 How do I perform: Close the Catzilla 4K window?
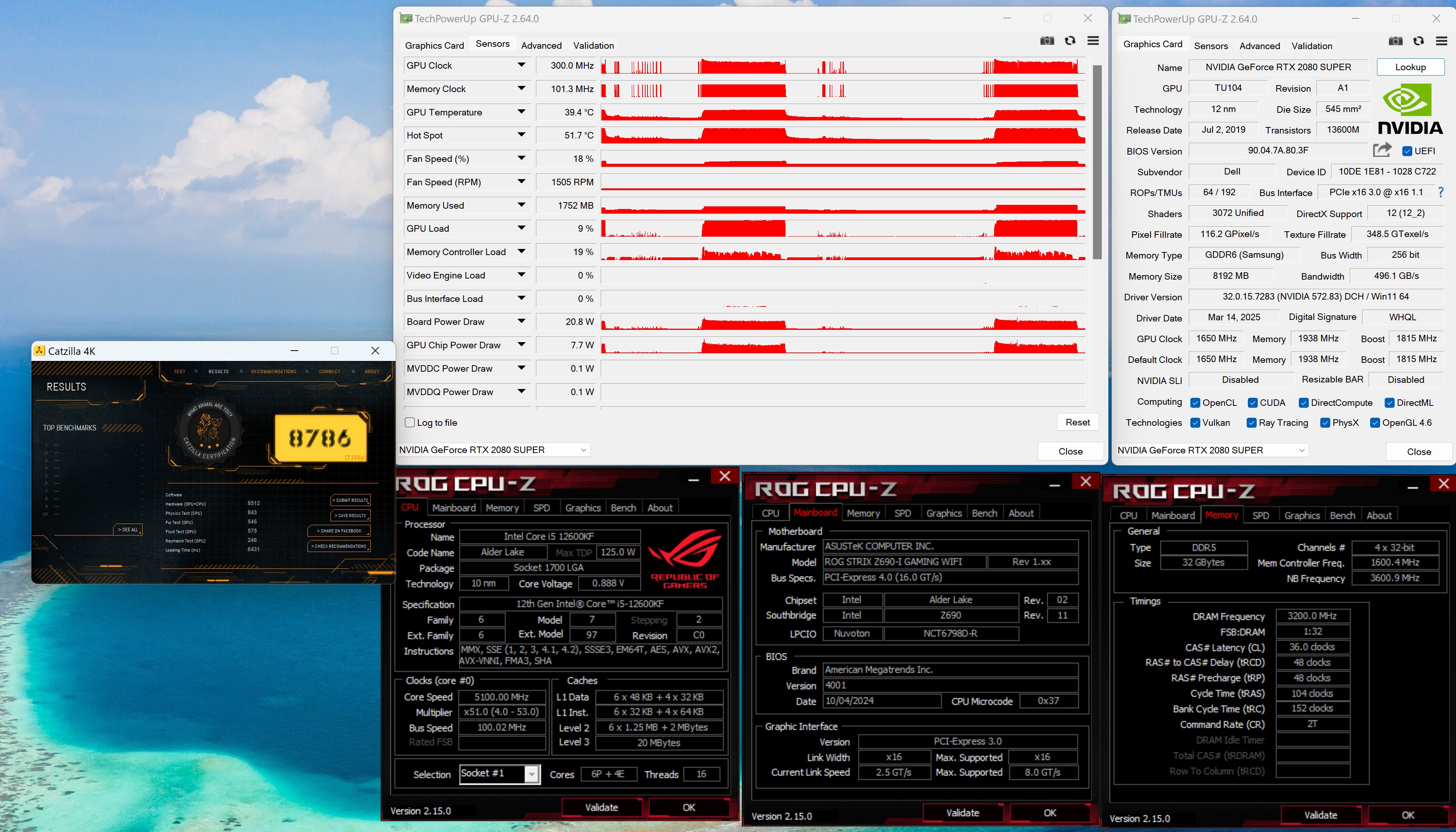[375, 350]
